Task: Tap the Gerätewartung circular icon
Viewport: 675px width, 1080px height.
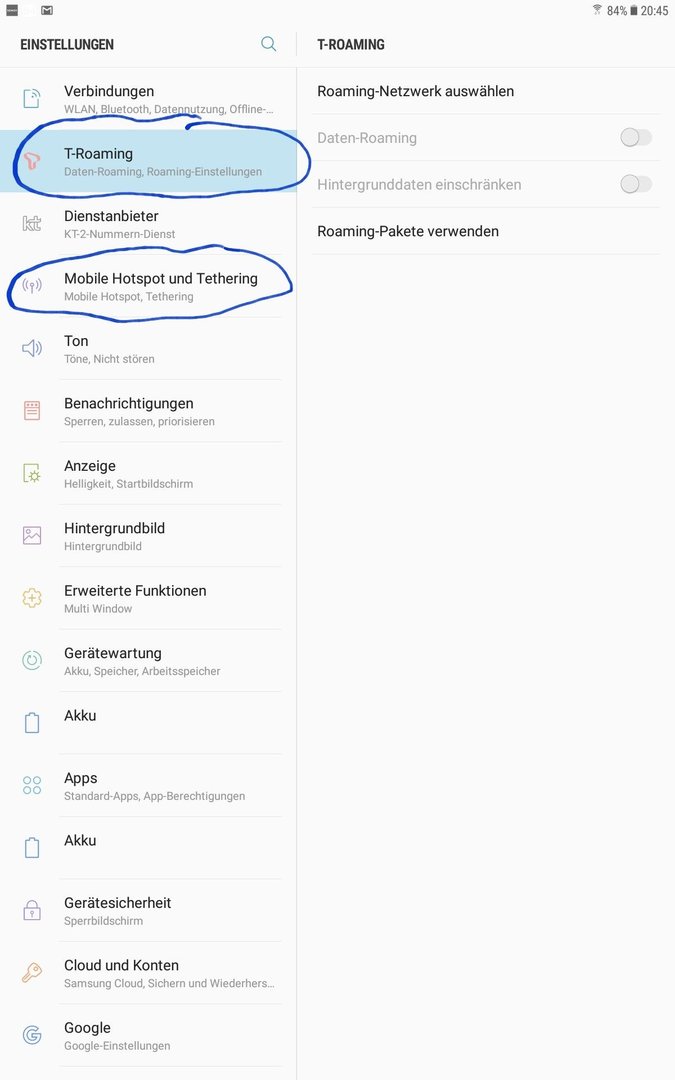Action: pos(32,661)
